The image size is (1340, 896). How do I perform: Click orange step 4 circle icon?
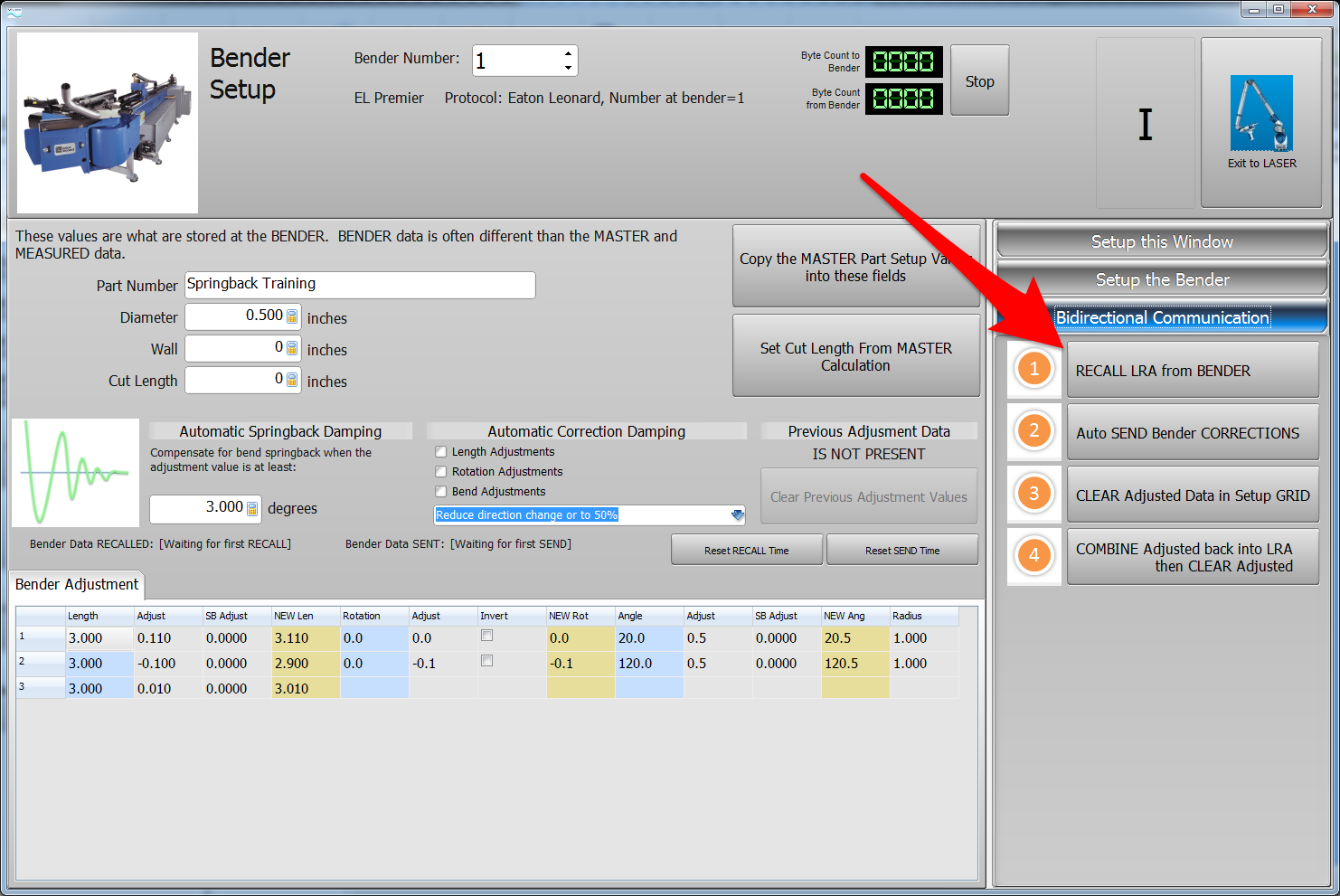[x=1033, y=556]
